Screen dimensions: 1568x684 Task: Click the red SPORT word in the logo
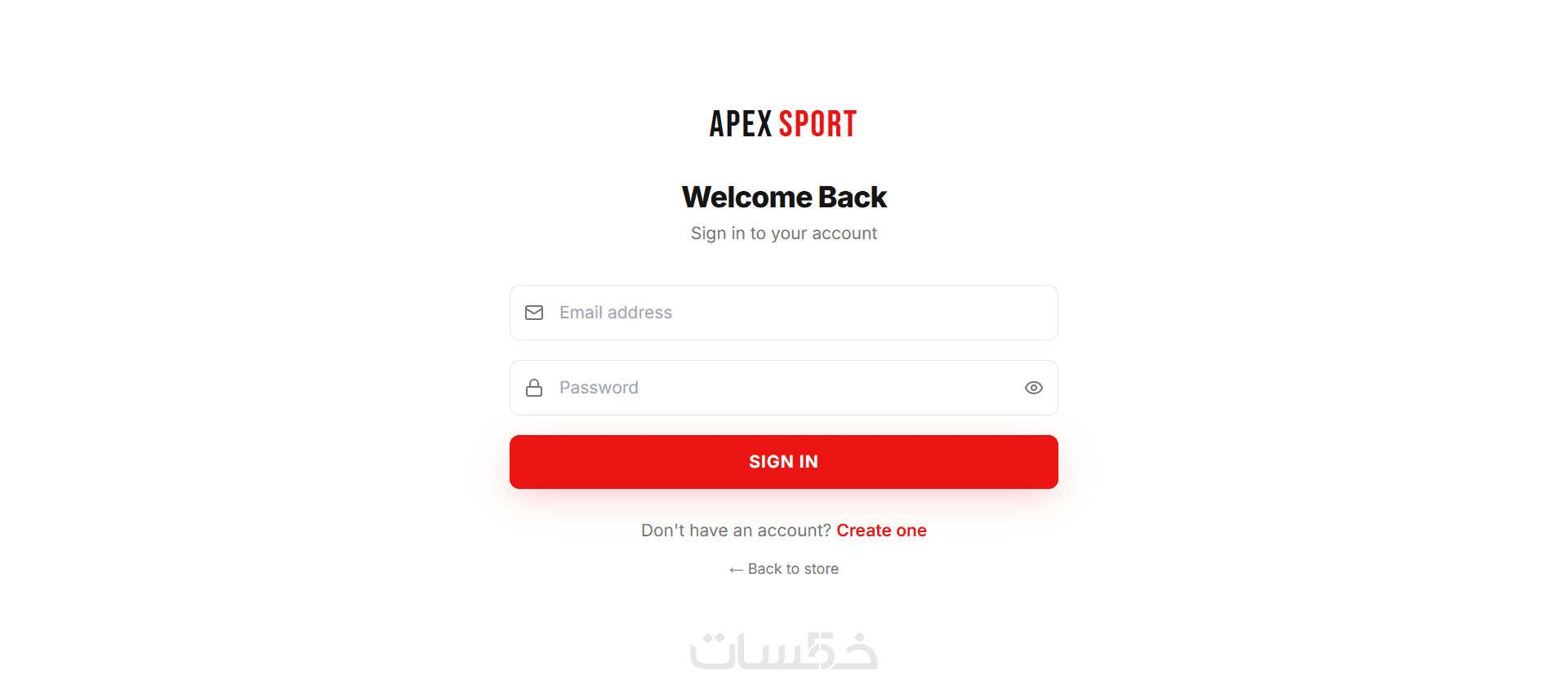point(817,124)
